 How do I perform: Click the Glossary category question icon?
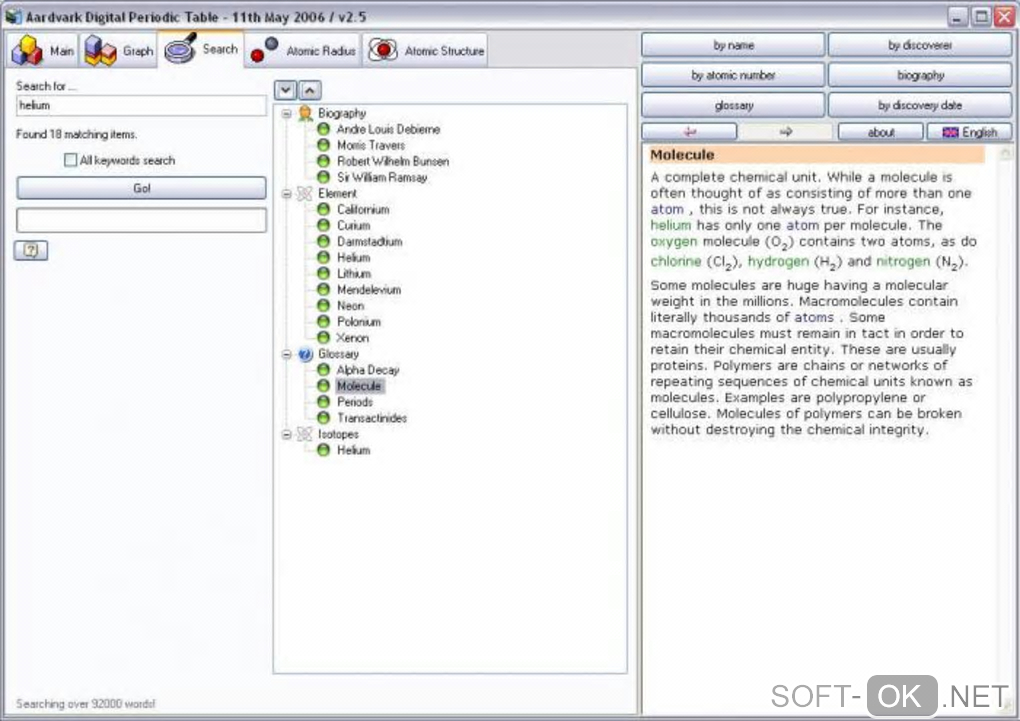tap(305, 354)
